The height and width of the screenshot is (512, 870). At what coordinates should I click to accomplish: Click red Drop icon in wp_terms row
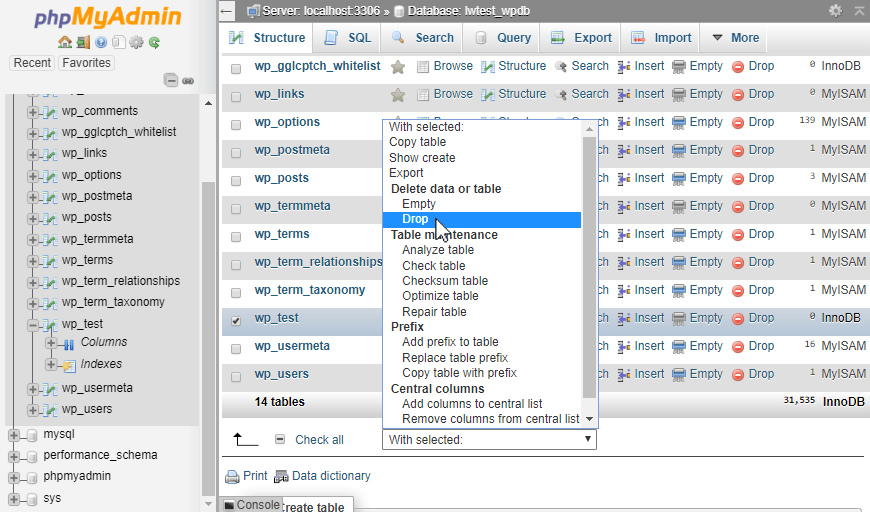[x=737, y=235]
